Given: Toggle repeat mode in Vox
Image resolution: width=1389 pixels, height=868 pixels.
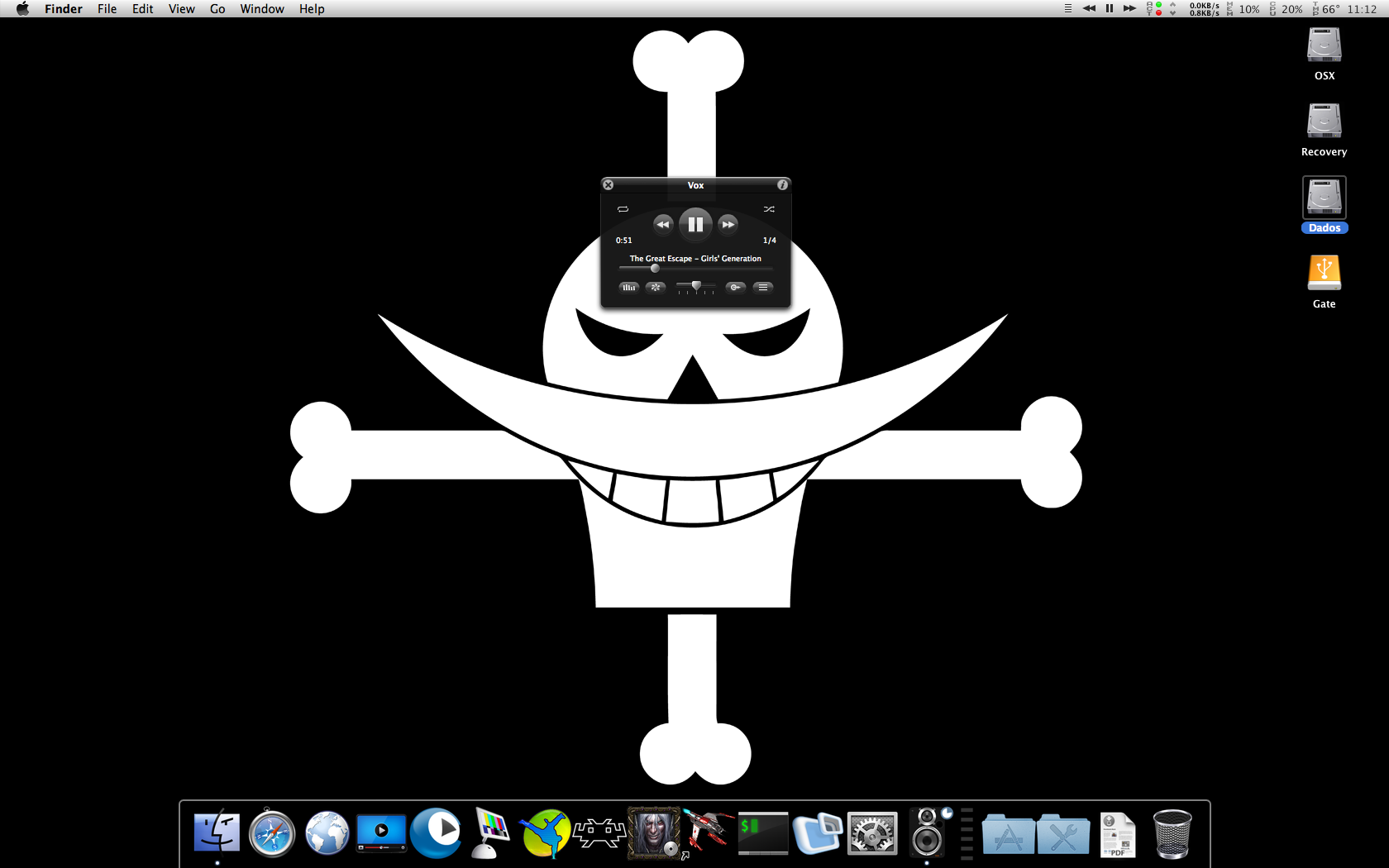Looking at the screenshot, I should pyautogui.click(x=623, y=209).
